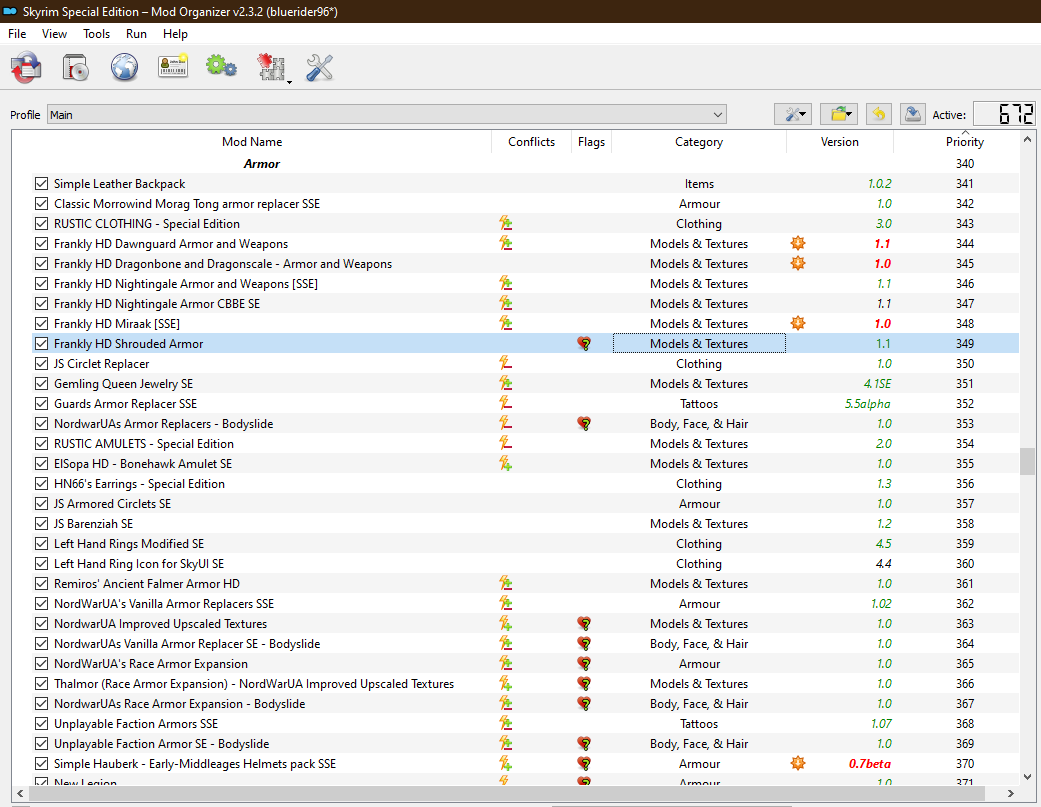Click conflict icon for JS Circlet Replacer

click(505, 364)
